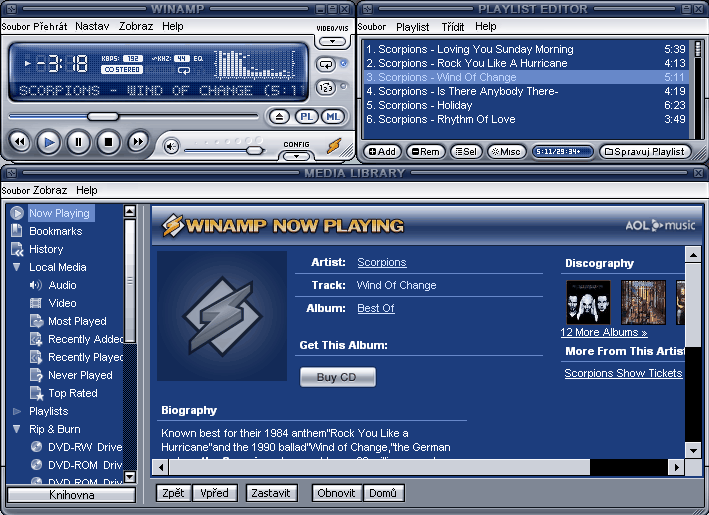This screenshot has height=515, width=709.
Task: Pause playback with the Pause button
Action: point(78,142)
